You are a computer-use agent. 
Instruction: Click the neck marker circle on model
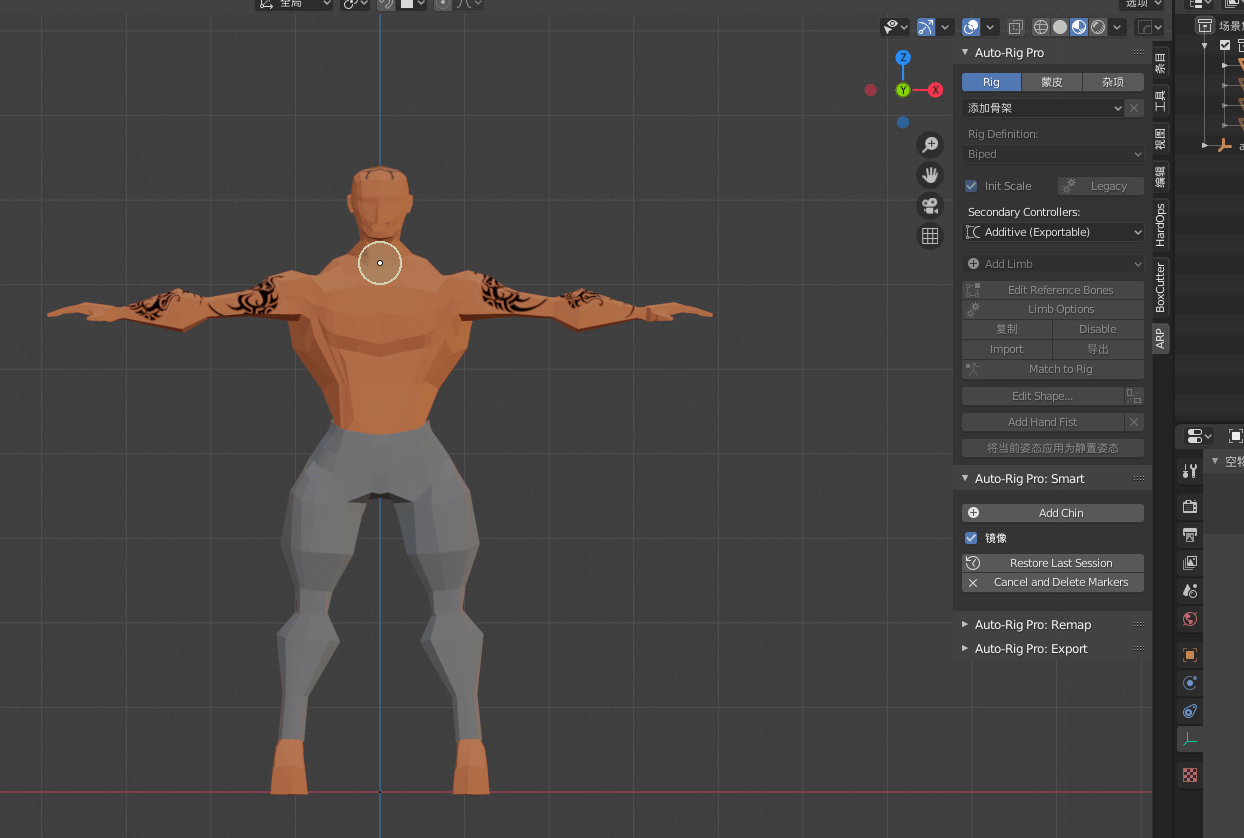pyautogui.click(x=380, y=263)
